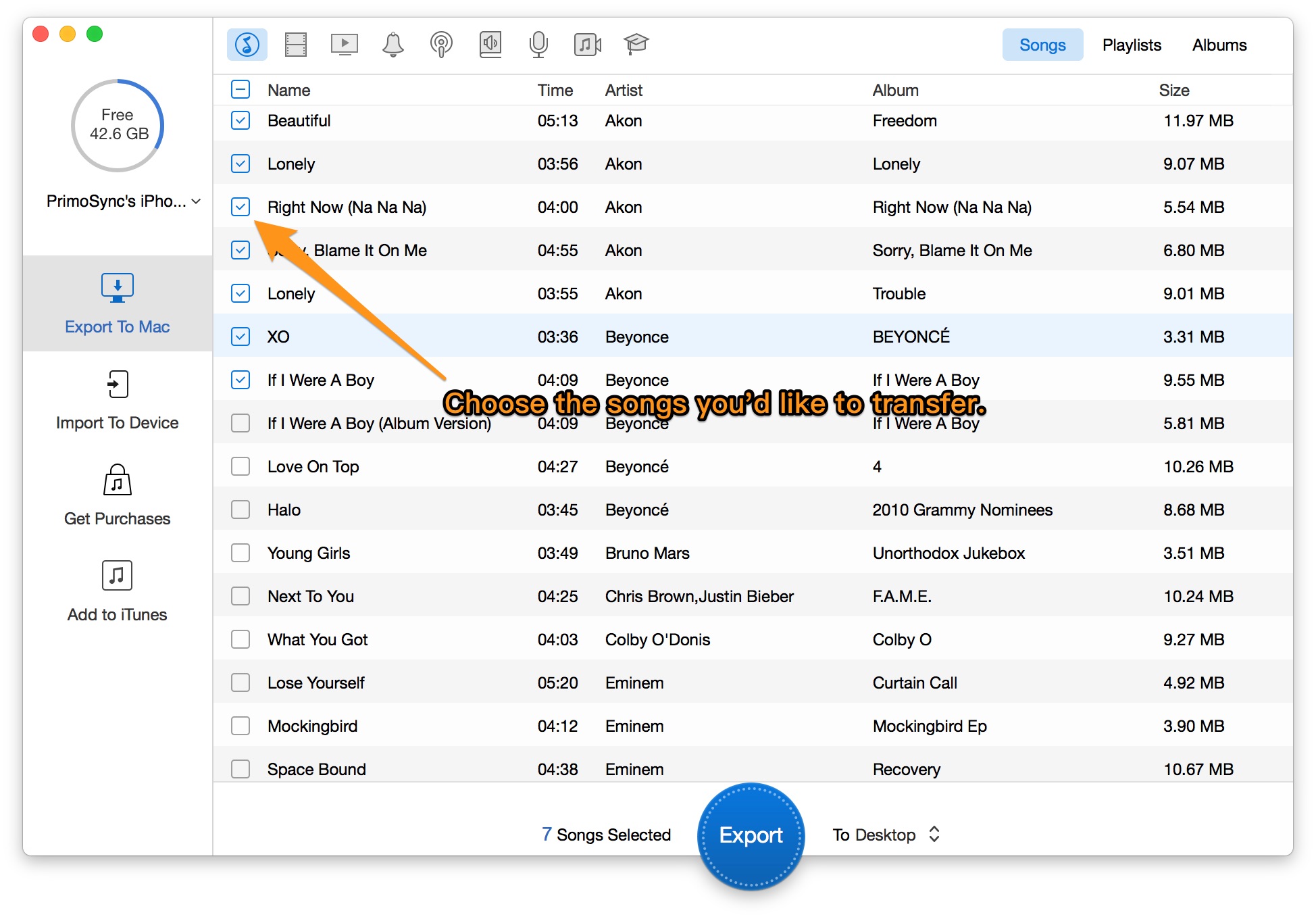This screenshot has height=919, width=1316.
Task: Open the Voice Memos microphone icon
Action: tap(538, 45)
